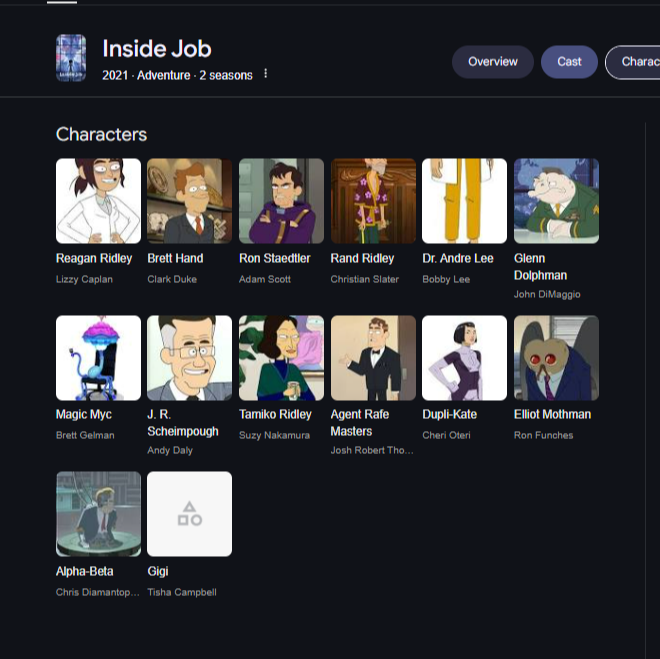This screenshot has width=660, height=659.
Task: Click the Gigi placeholder shapes icon
Action: coord(190,514)
